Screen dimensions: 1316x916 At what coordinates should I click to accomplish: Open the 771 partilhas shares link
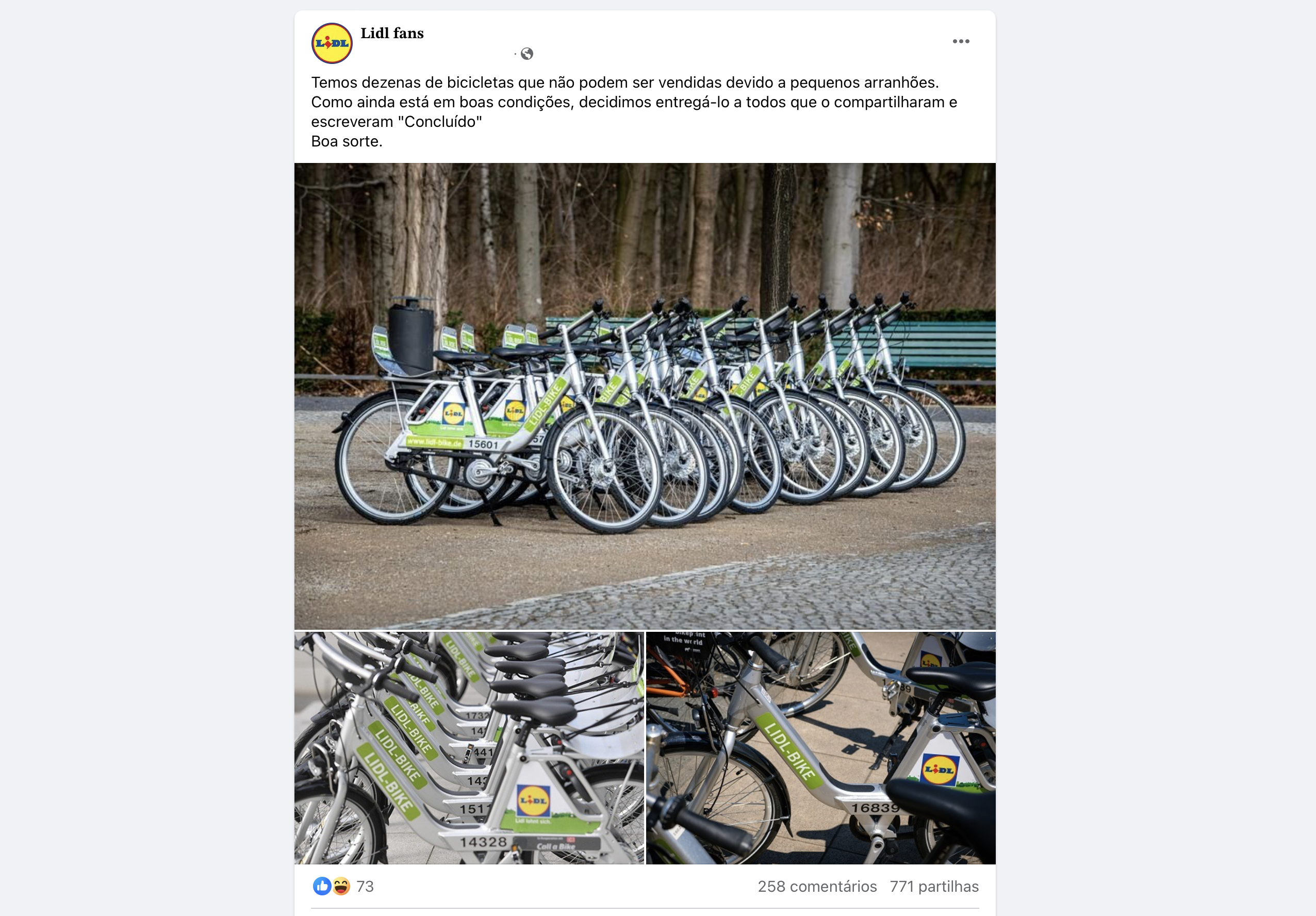pyautogui.click(x=934, y=886)
